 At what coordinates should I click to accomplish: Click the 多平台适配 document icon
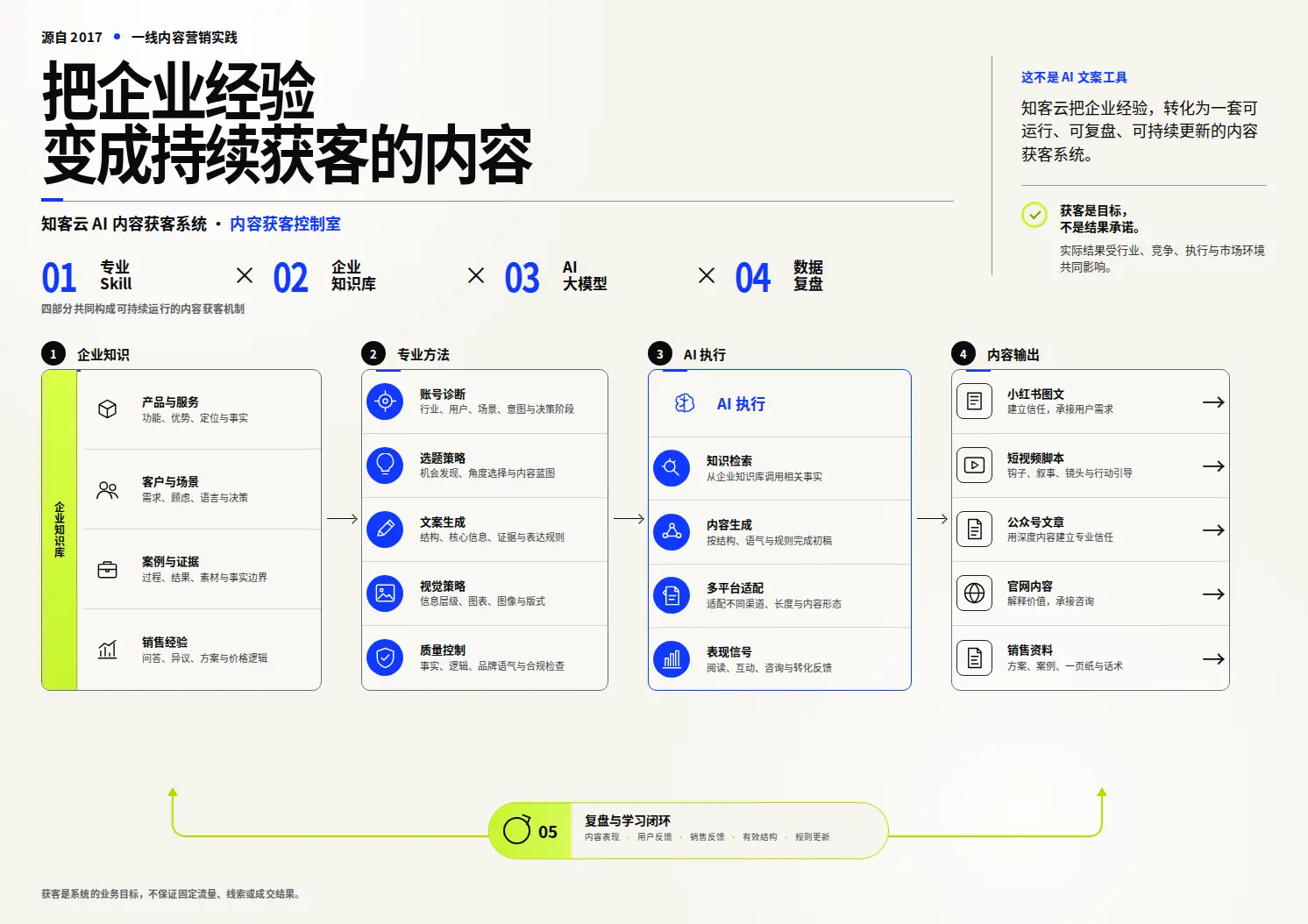pyautogui.click(x=672, y=596)
